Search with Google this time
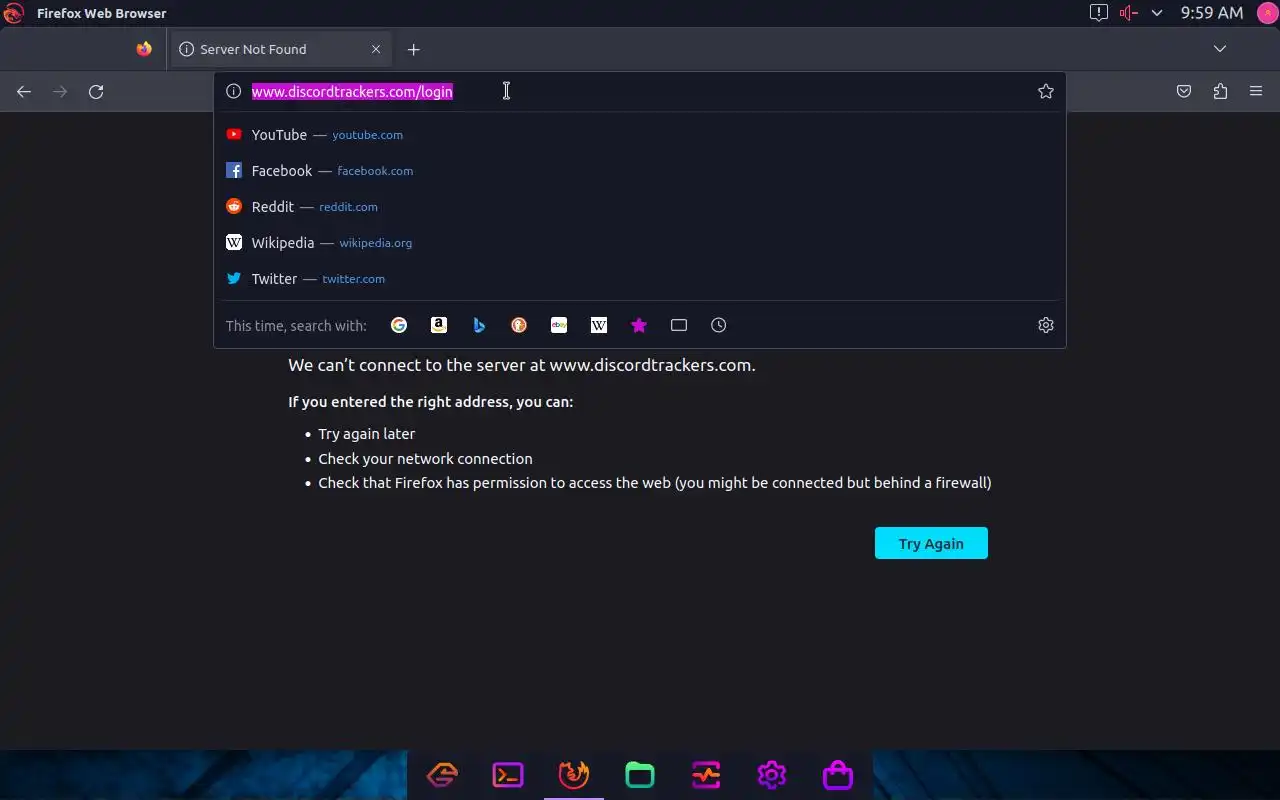The height and width of the screenshot is (800, 1280). (399, 325)
